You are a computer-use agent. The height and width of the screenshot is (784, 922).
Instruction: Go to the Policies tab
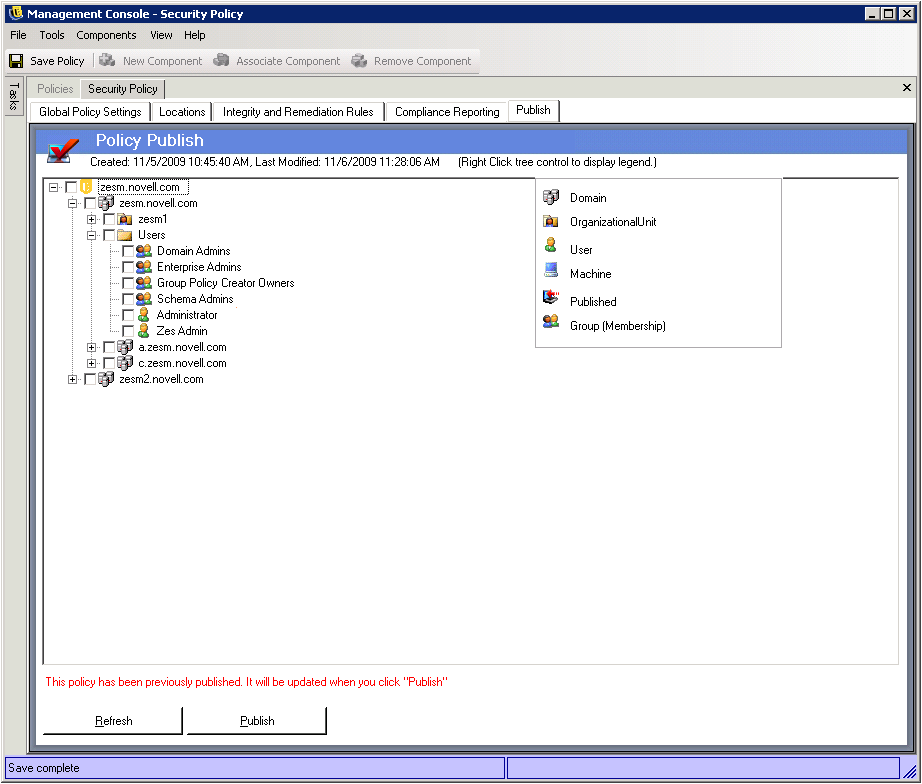(x=55, y=89)
